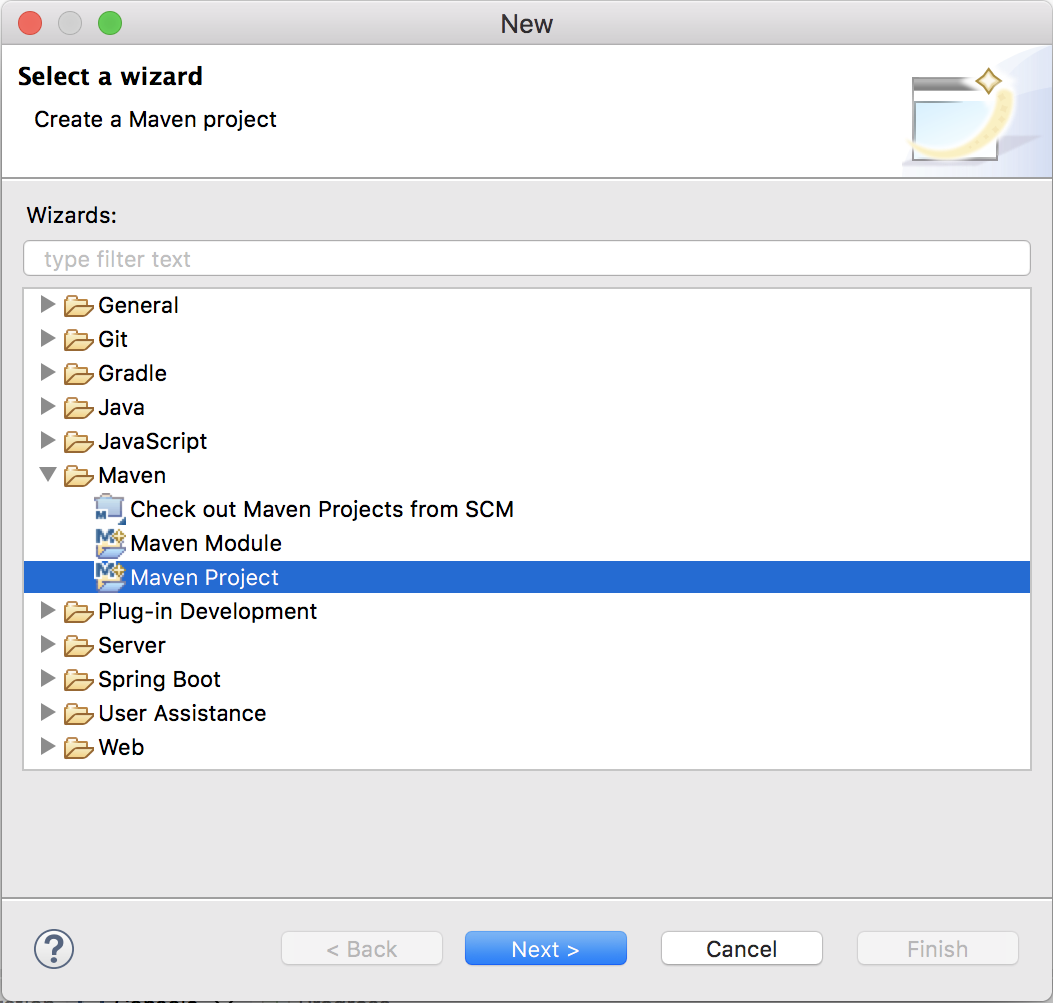Click the Spring Boot folder icon
The image size is (1053, 1003).
click(79, 680)
